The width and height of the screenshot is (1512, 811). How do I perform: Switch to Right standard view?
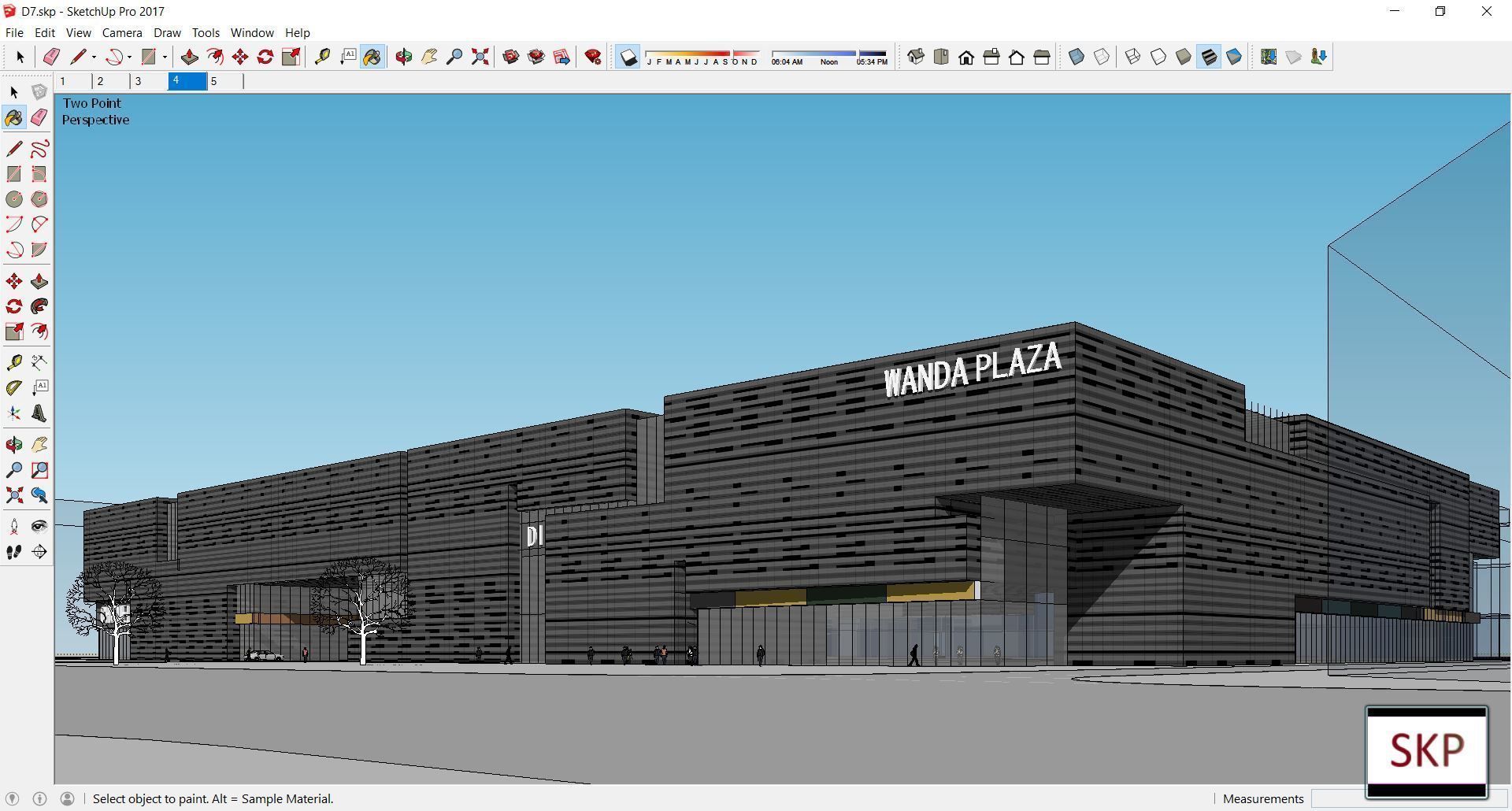click(x=991, y=57)
